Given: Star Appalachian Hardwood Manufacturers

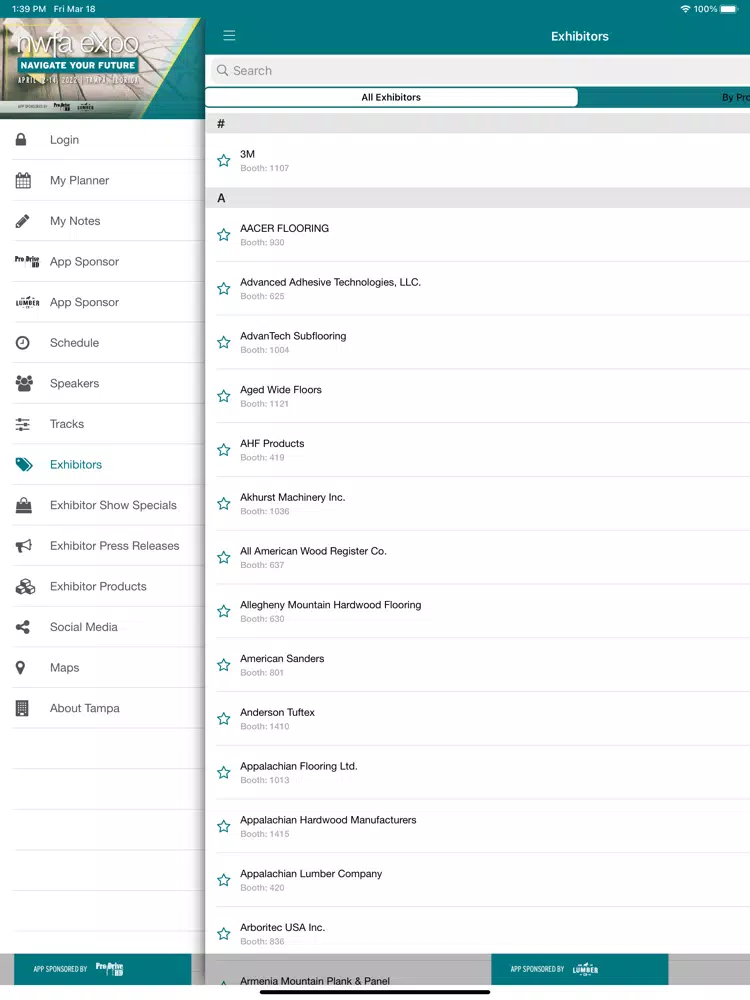Looking at the screenshot, I should tap(223, 827).
